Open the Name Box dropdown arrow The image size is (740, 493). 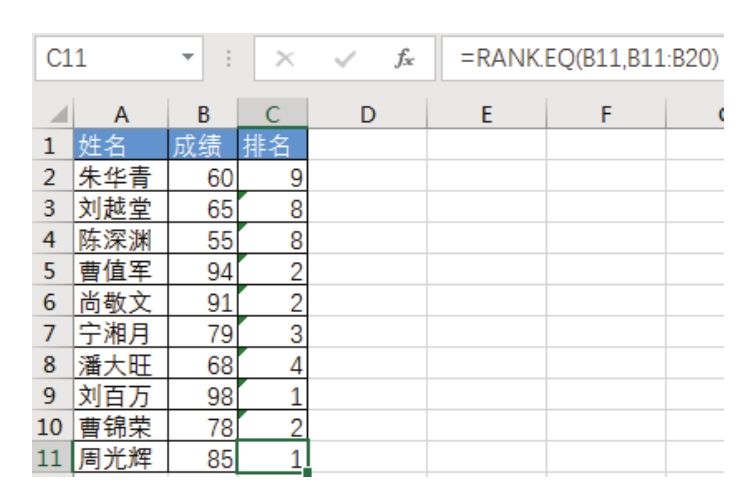click(185, 59)
